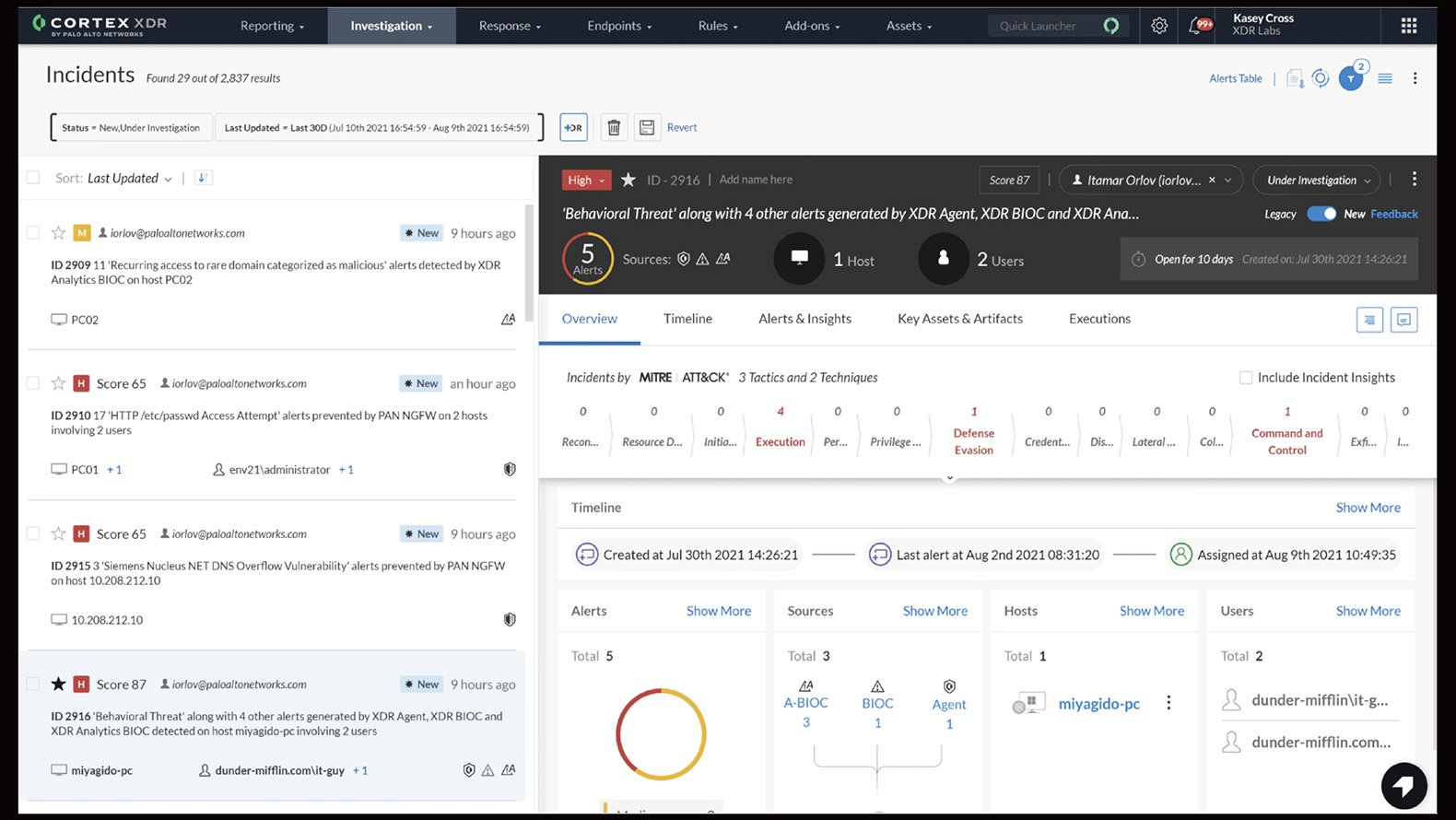Open the Response menu
The width and height of the screenshot is (1456, 820).
(x=510, y=26)
